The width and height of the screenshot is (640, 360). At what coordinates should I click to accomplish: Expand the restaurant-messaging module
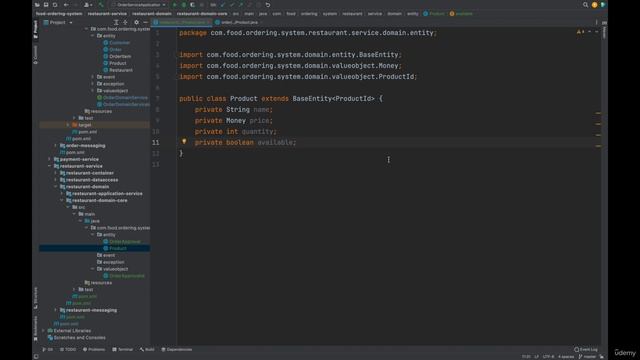tap(56, 310)
